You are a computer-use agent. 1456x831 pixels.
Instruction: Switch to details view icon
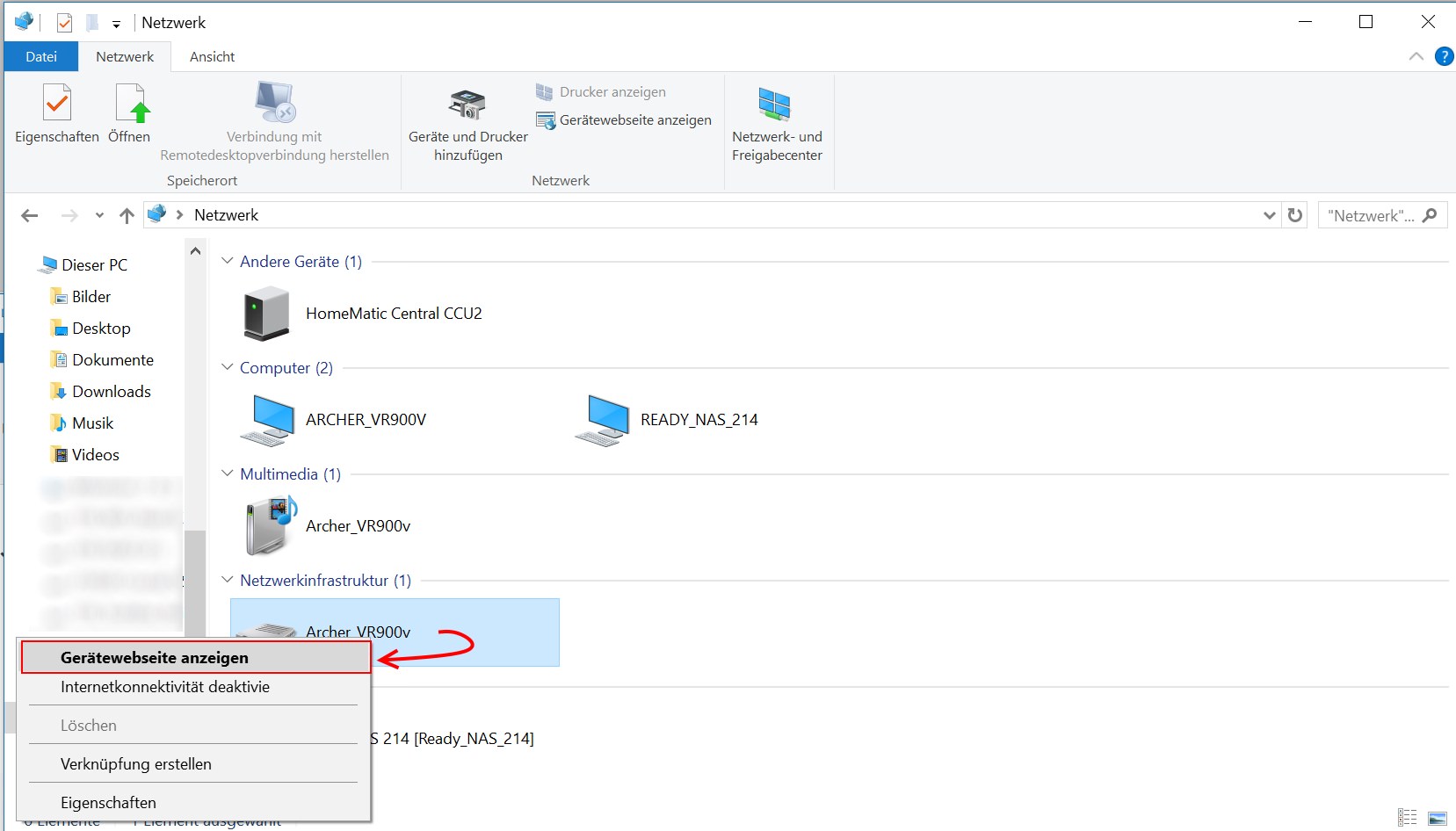(1408, 818)
